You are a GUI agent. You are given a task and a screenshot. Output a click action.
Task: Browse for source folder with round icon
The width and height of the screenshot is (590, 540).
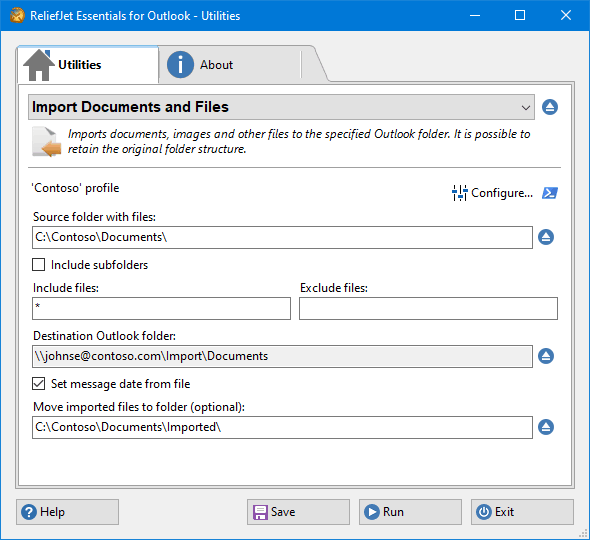(546, 237)
